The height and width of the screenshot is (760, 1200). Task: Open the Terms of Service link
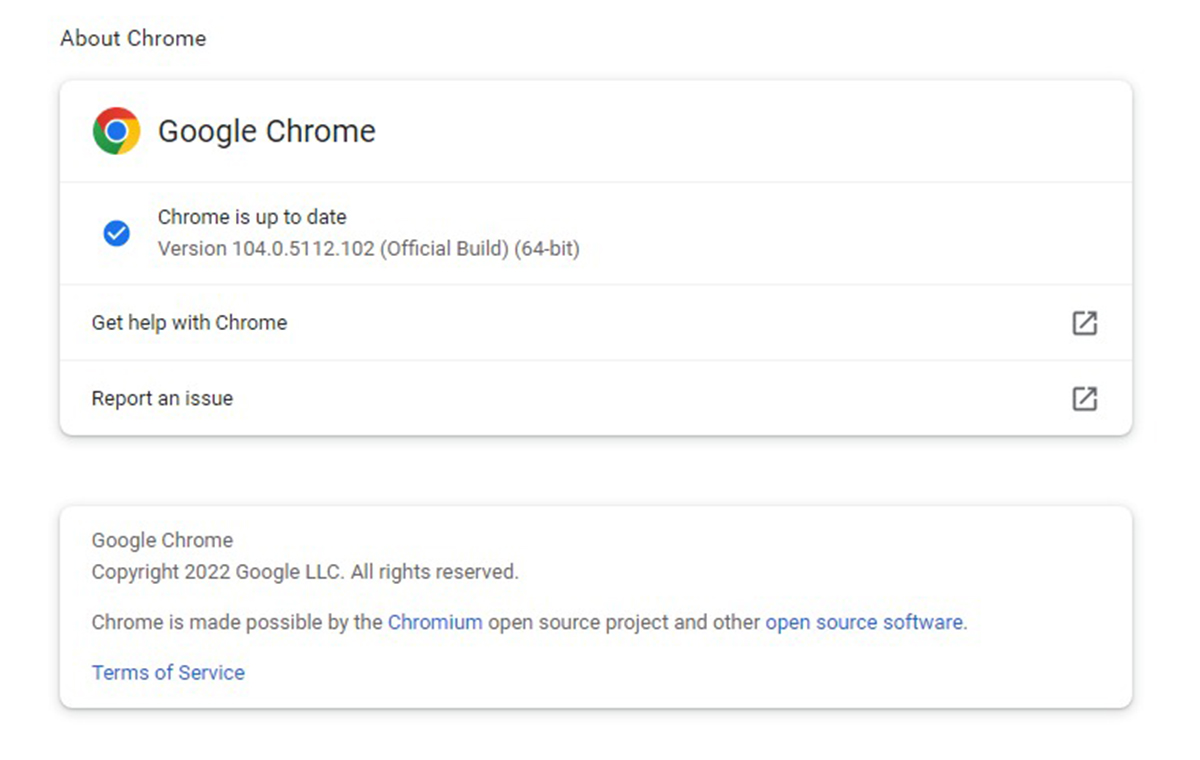(168, 672)
